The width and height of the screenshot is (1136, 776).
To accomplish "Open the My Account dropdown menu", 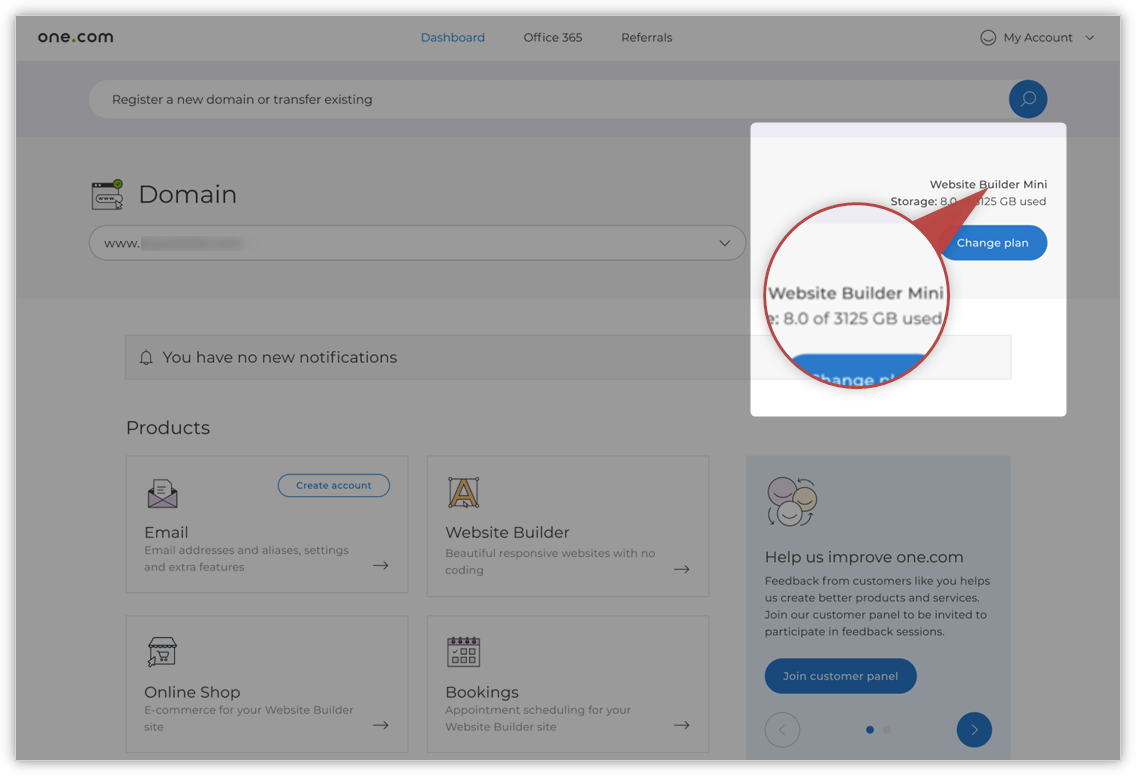I will coord(1038,38).
